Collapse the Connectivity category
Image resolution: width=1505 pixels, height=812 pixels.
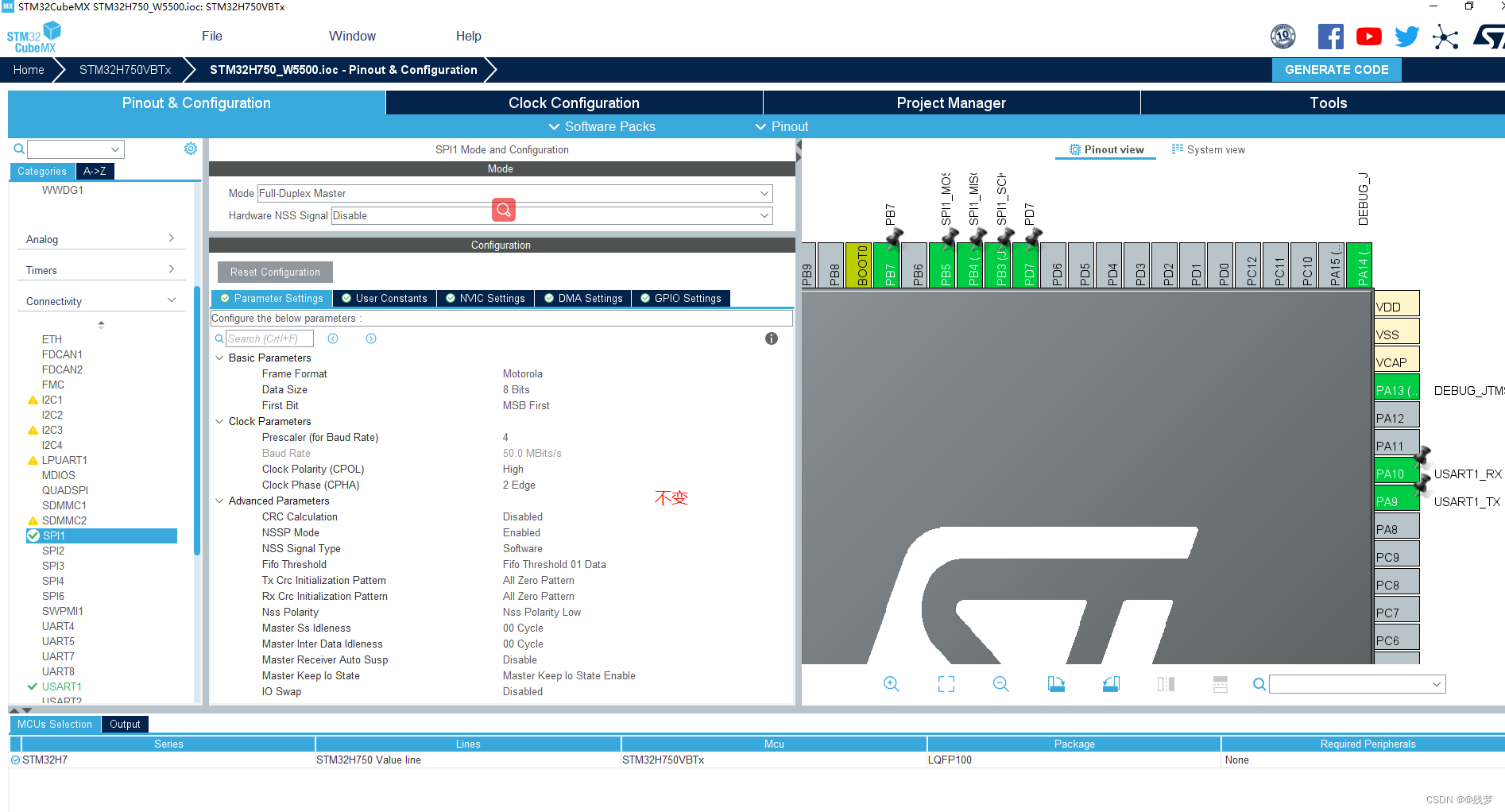(x=100, y=301)
